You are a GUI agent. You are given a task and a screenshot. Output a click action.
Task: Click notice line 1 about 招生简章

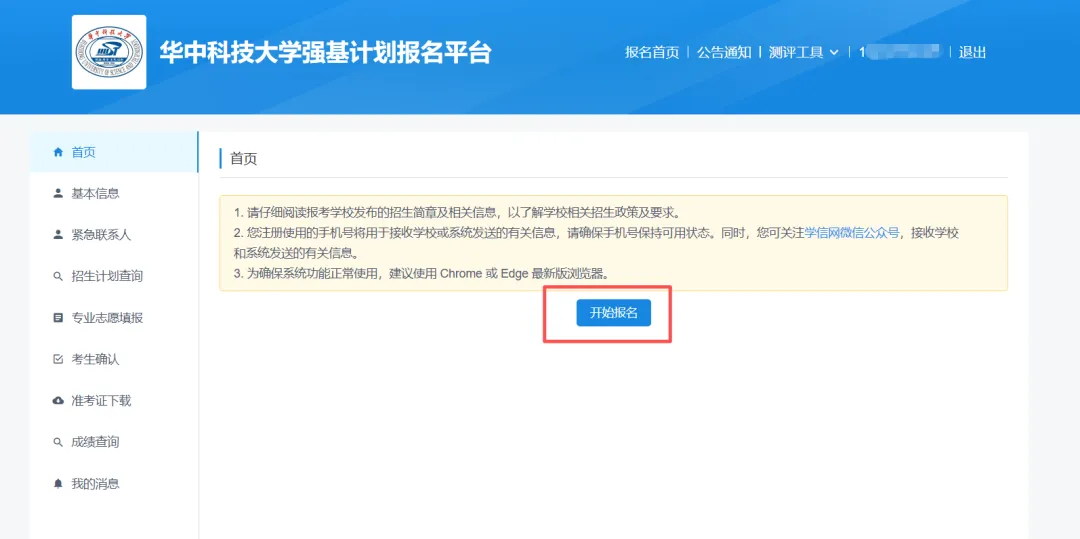tap(457, 212)
